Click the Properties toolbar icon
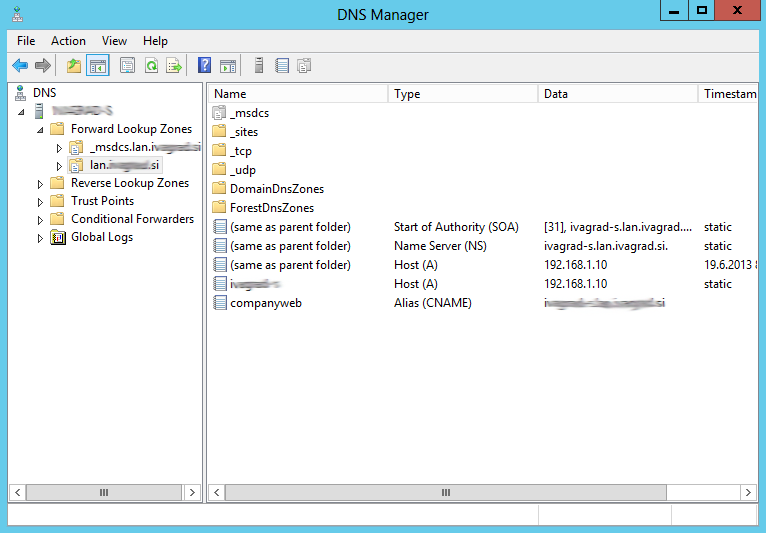Viewport: 766px width, 533px height. 128,65
